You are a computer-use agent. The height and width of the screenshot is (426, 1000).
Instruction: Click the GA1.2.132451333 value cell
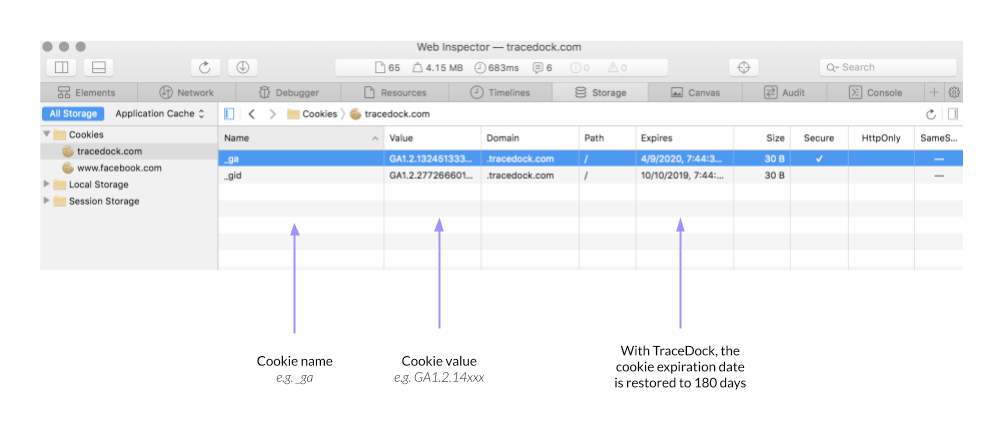432,158
